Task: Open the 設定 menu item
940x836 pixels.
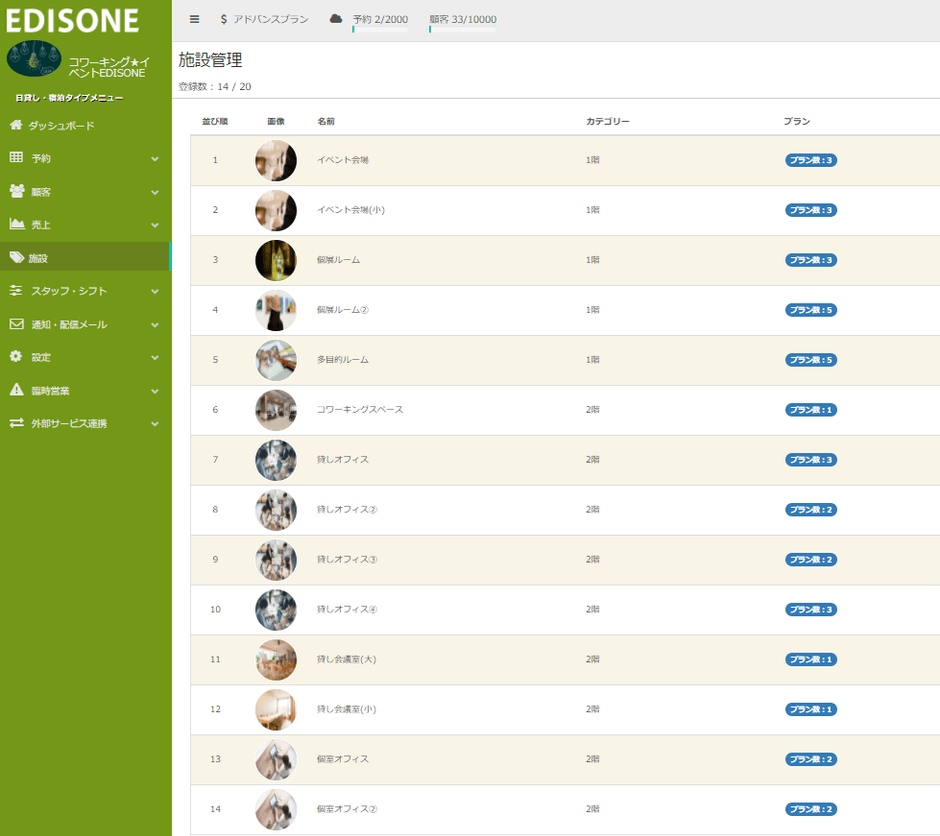Action: (x=41, y=357)
